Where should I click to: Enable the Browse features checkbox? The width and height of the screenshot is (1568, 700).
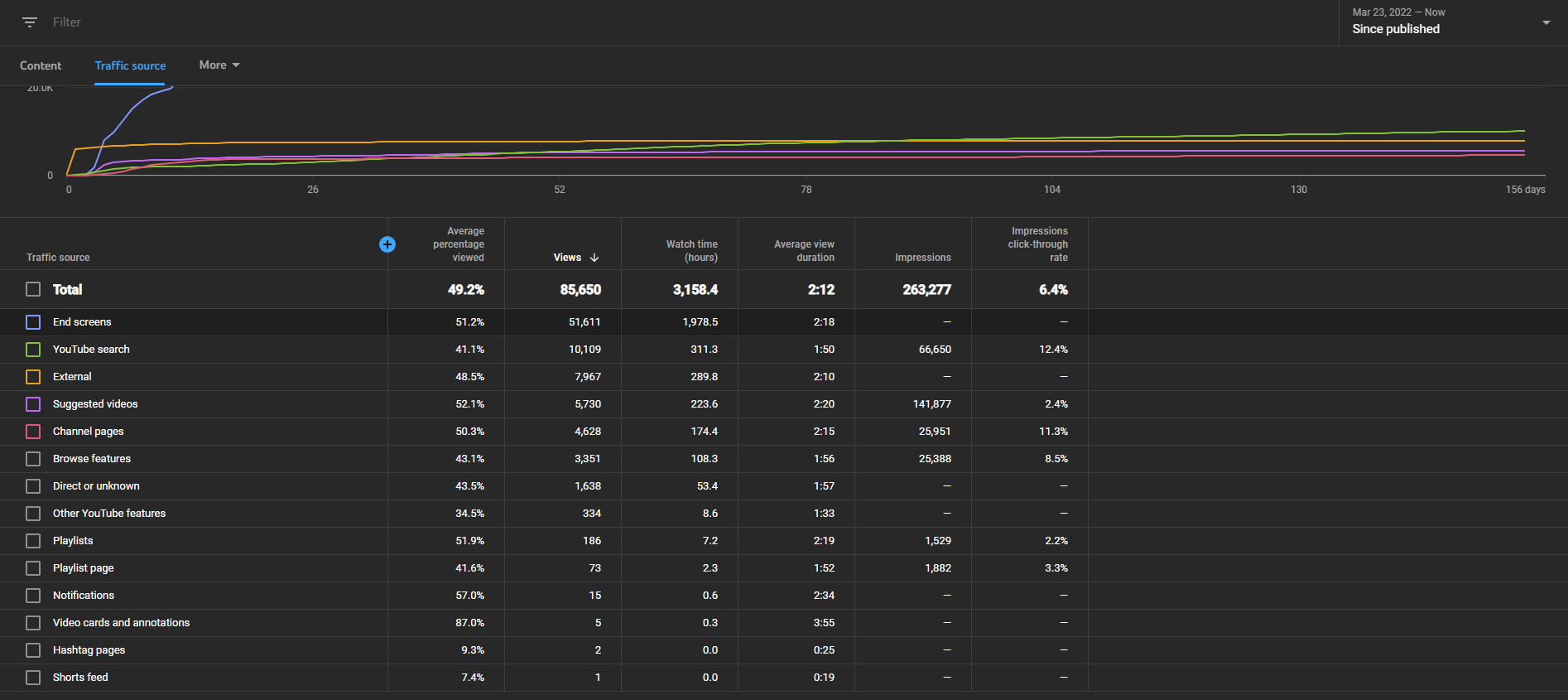click(33, 459)
